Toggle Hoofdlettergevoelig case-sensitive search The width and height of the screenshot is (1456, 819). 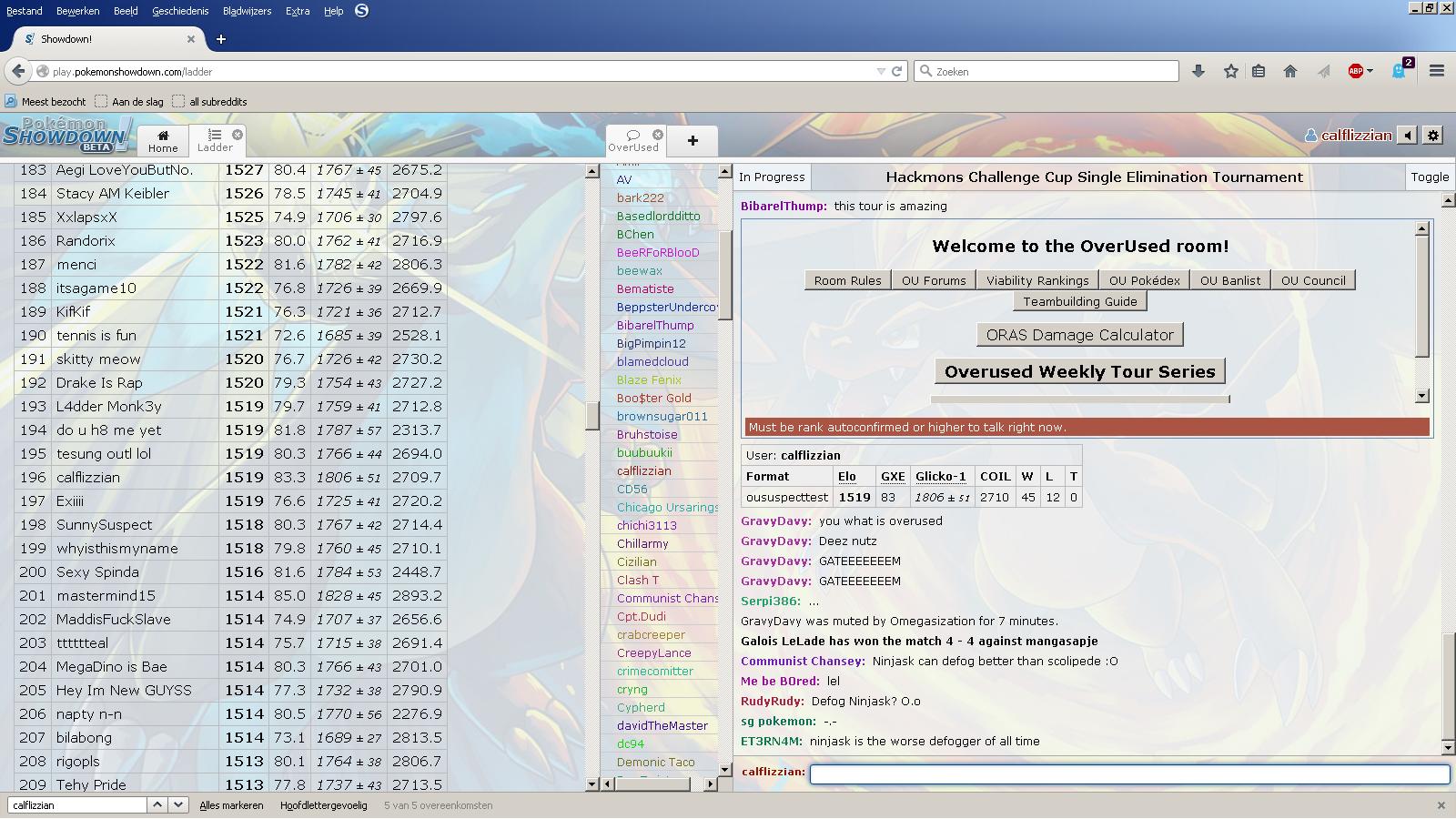pos(323,805)
